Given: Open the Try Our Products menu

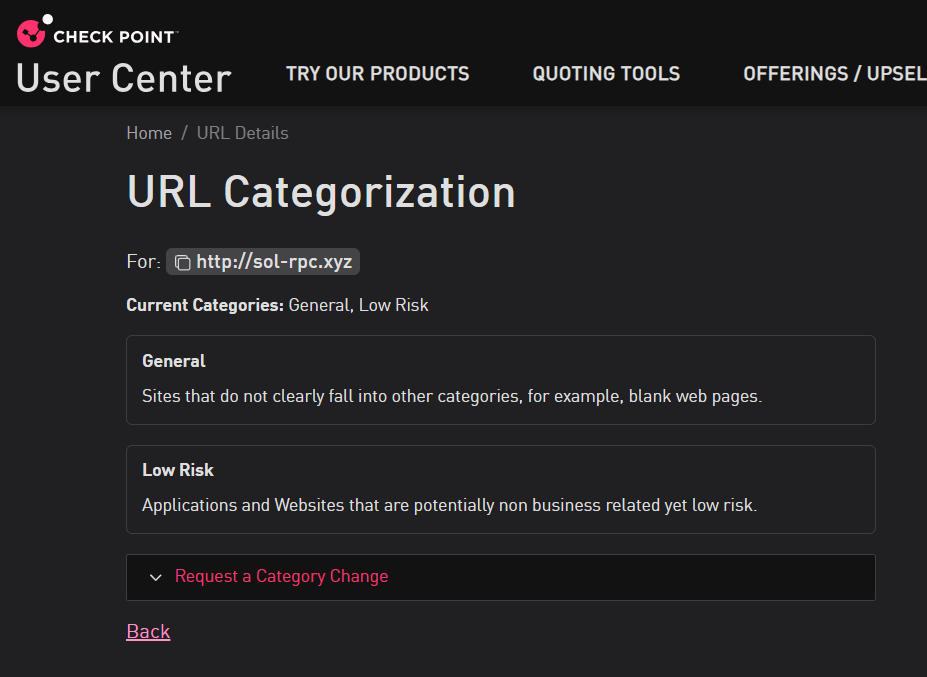Looking at the screenshot, I should click(x=377, y=74).
